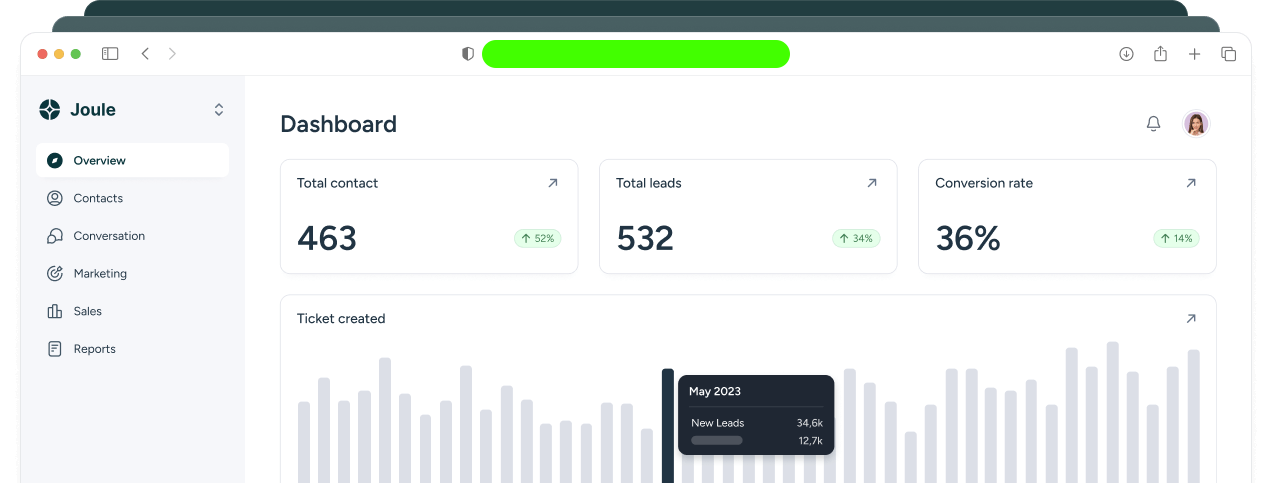Viewport: 1272px width, 483px height.
Task: Expand the Total contact card arrow
Action: [x=553, y=183]
